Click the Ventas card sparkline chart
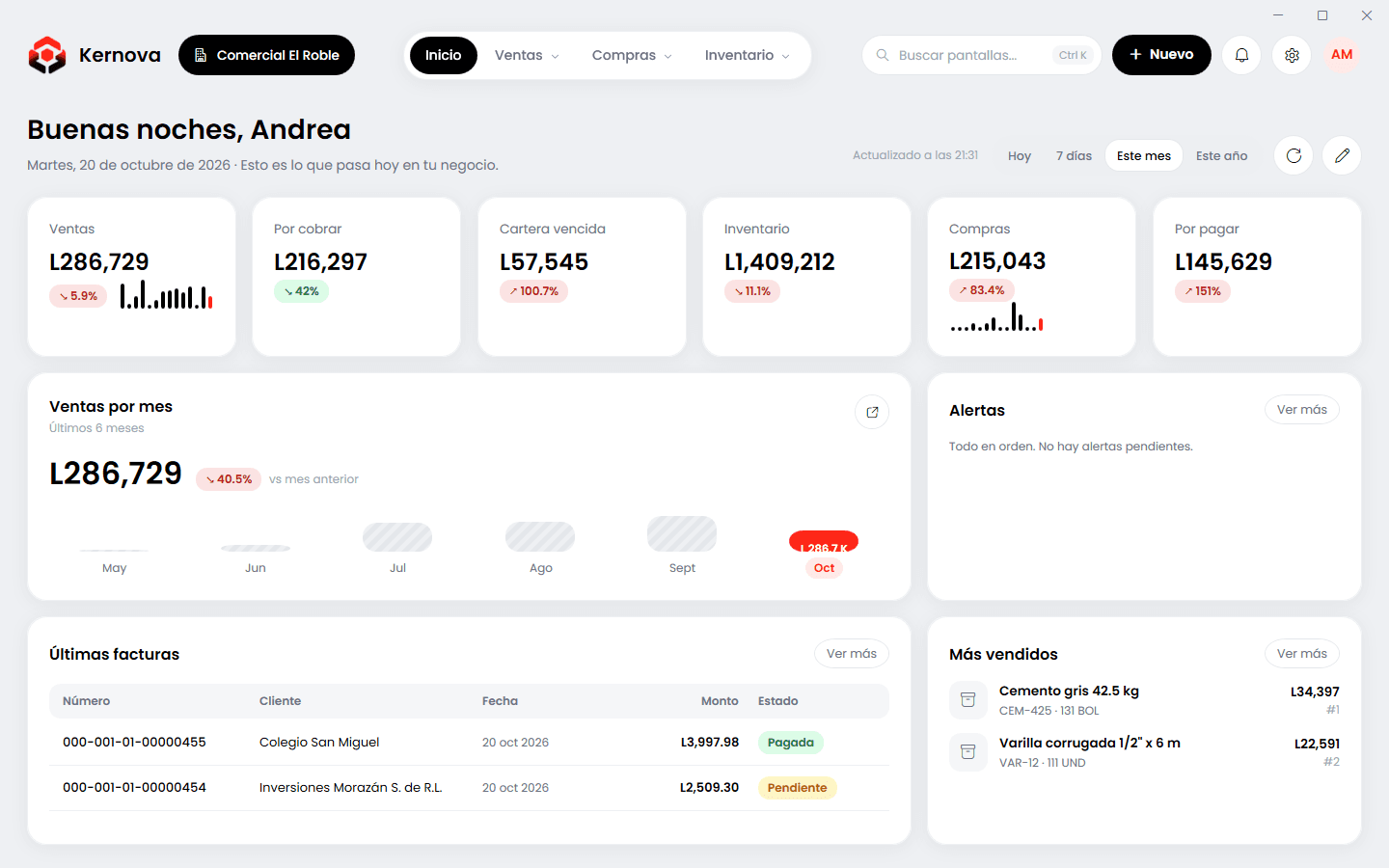 point(166,294)
